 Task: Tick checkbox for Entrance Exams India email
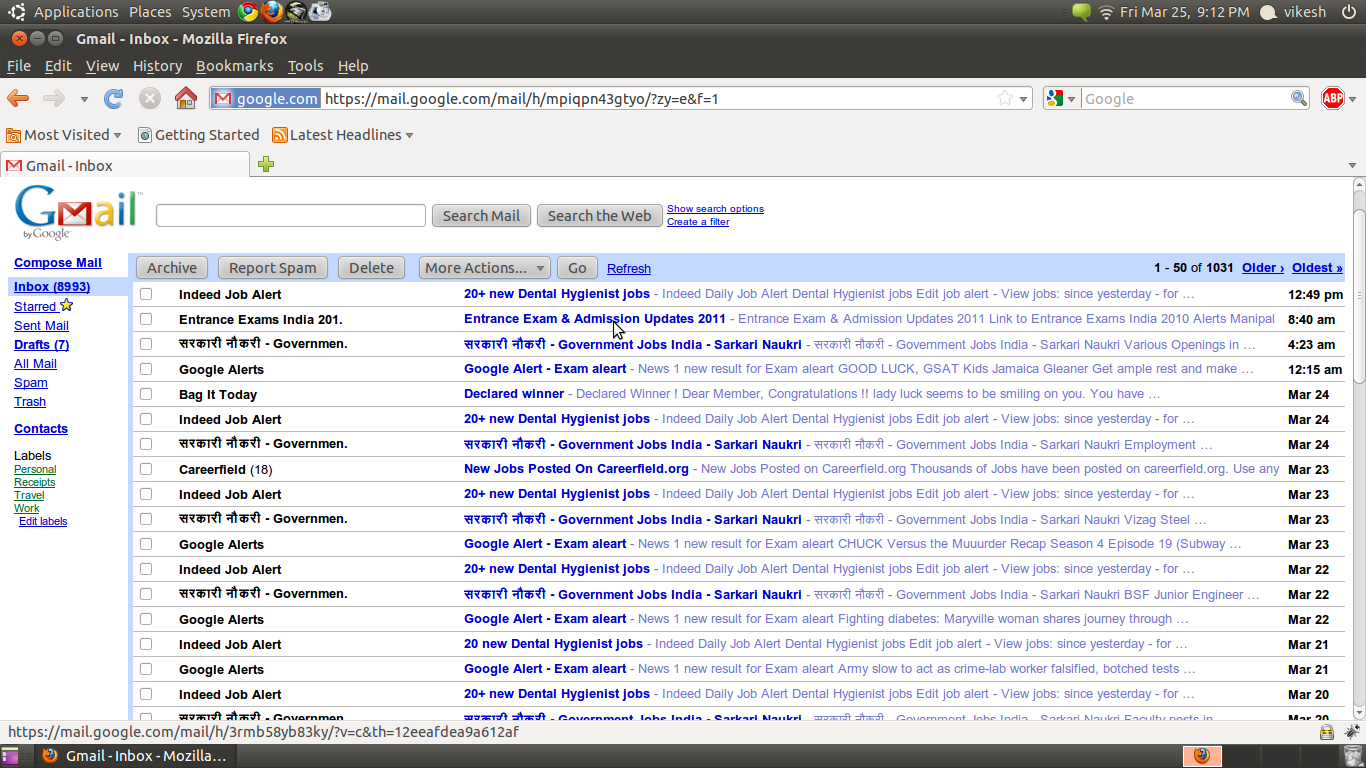[x=146, y=319]
